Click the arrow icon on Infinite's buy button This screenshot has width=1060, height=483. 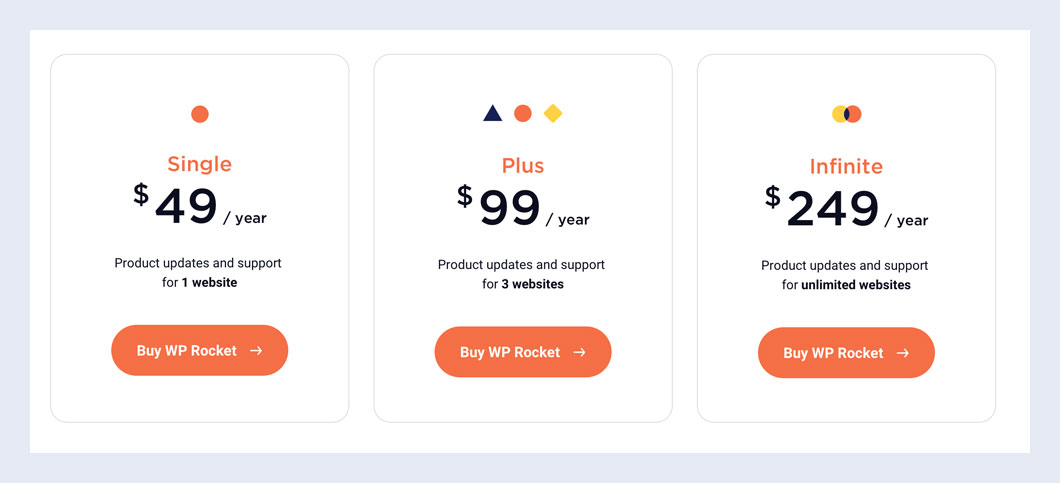pyautogui.click(x=903, y=353)
